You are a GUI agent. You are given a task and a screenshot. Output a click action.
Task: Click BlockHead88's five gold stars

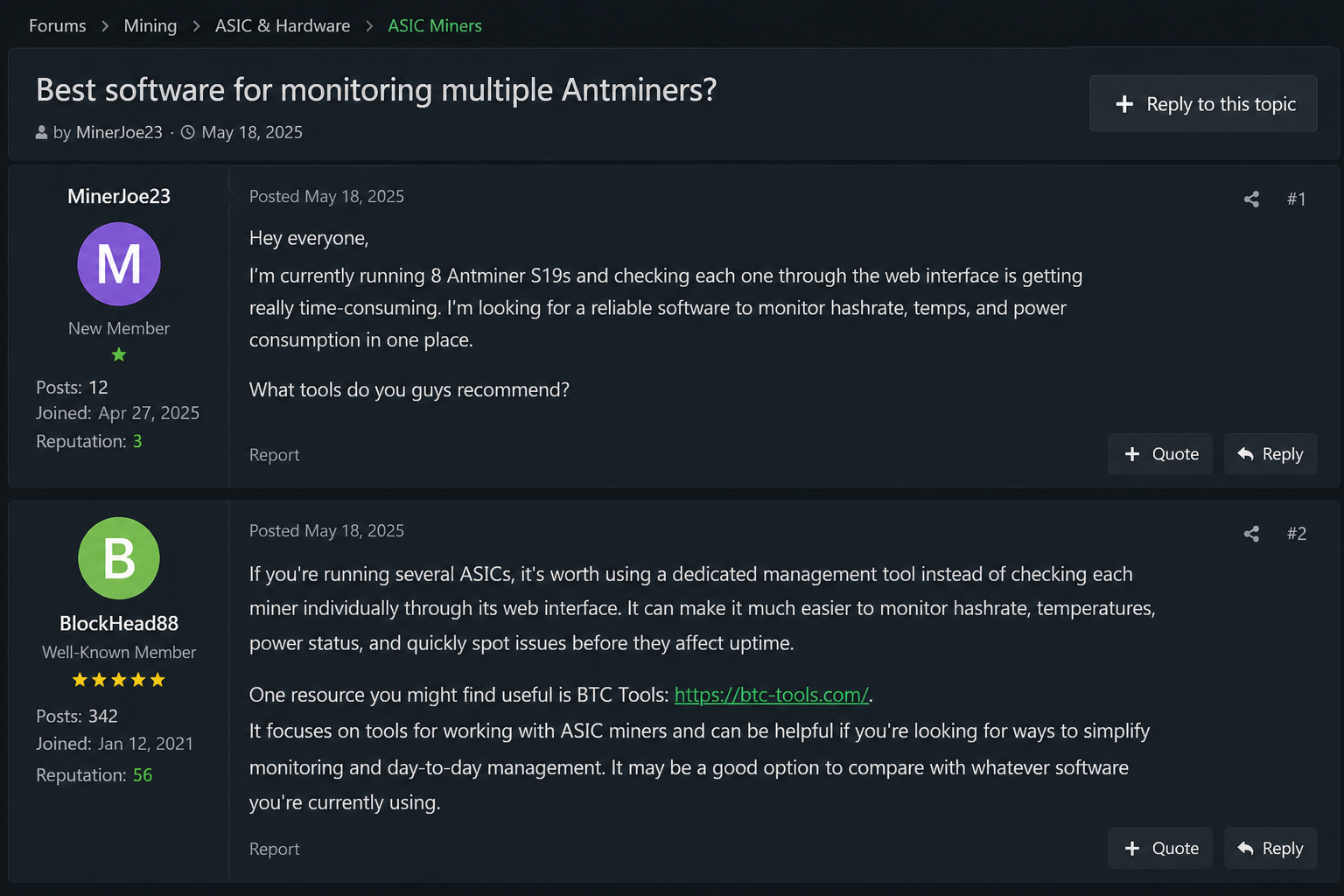pos(119,680)
